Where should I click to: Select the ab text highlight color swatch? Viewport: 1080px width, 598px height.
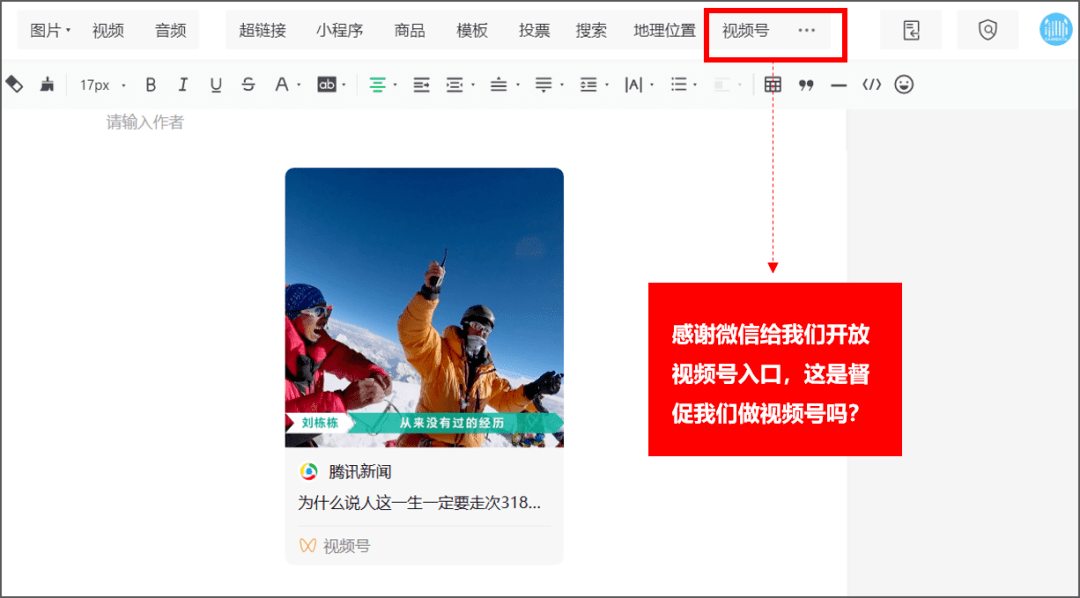click(326, 84)
